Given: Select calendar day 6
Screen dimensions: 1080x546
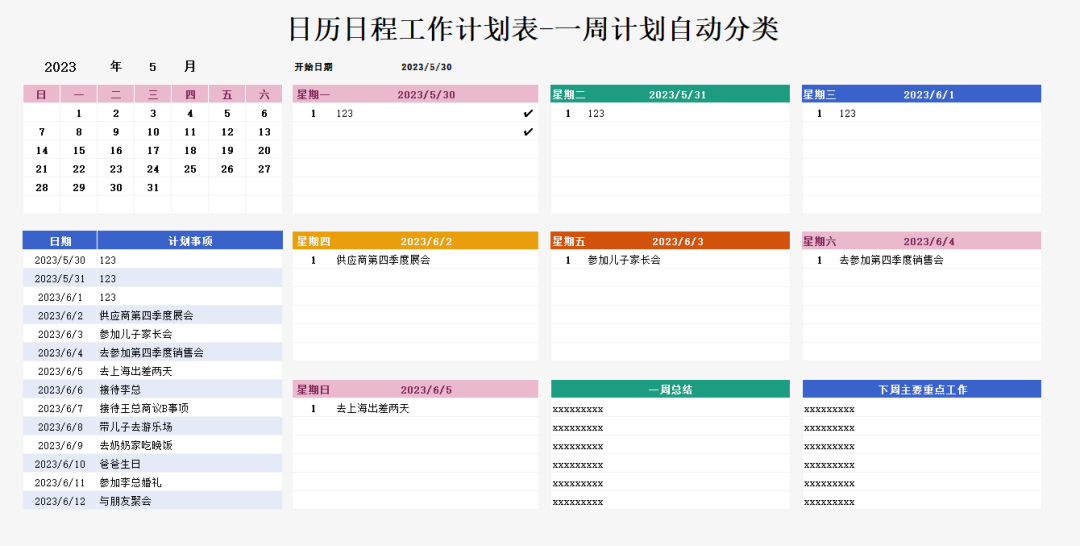Looking at the screenshot, I should (264, 114).
